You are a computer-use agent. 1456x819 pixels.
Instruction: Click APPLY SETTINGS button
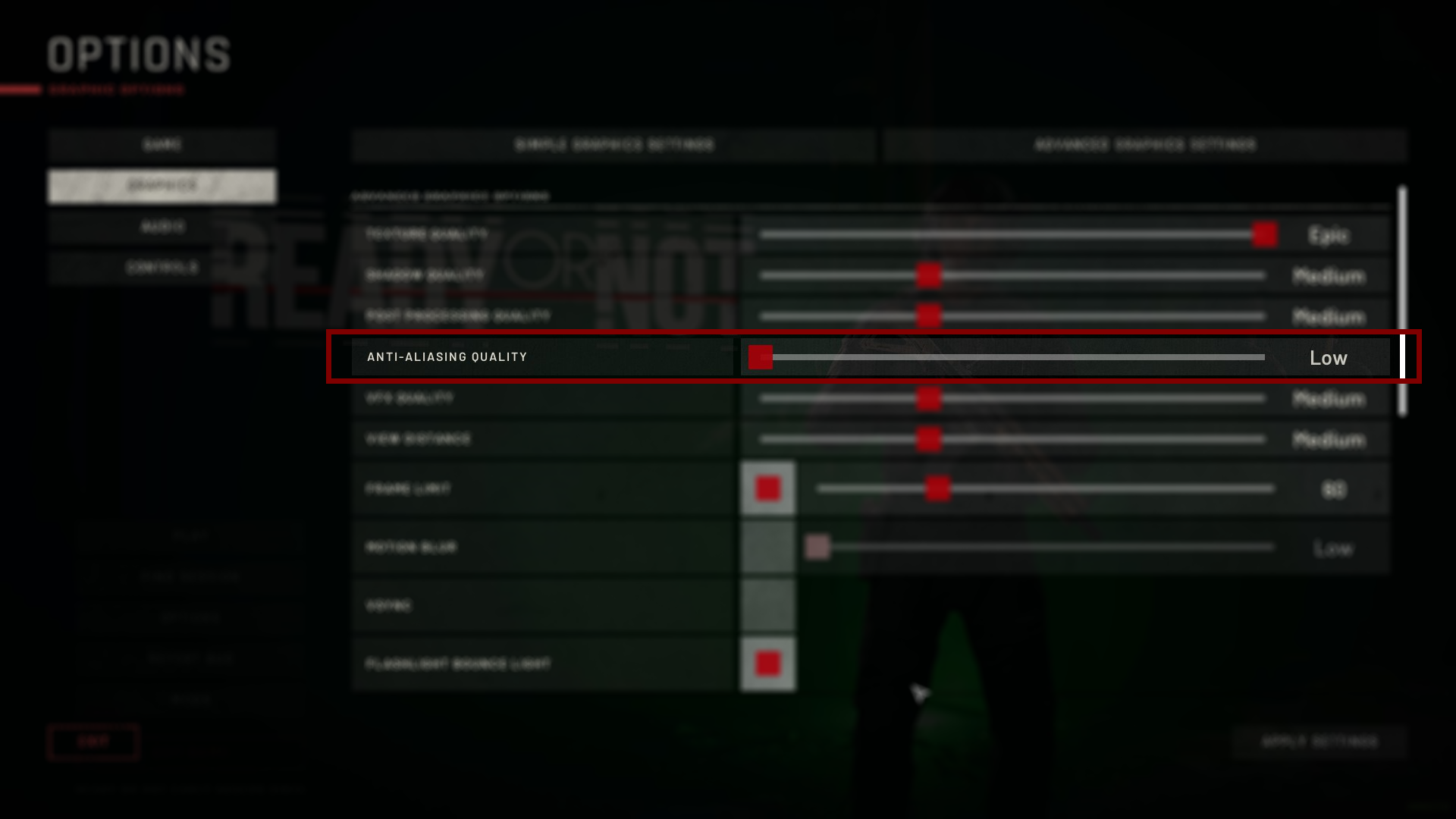1320,741
